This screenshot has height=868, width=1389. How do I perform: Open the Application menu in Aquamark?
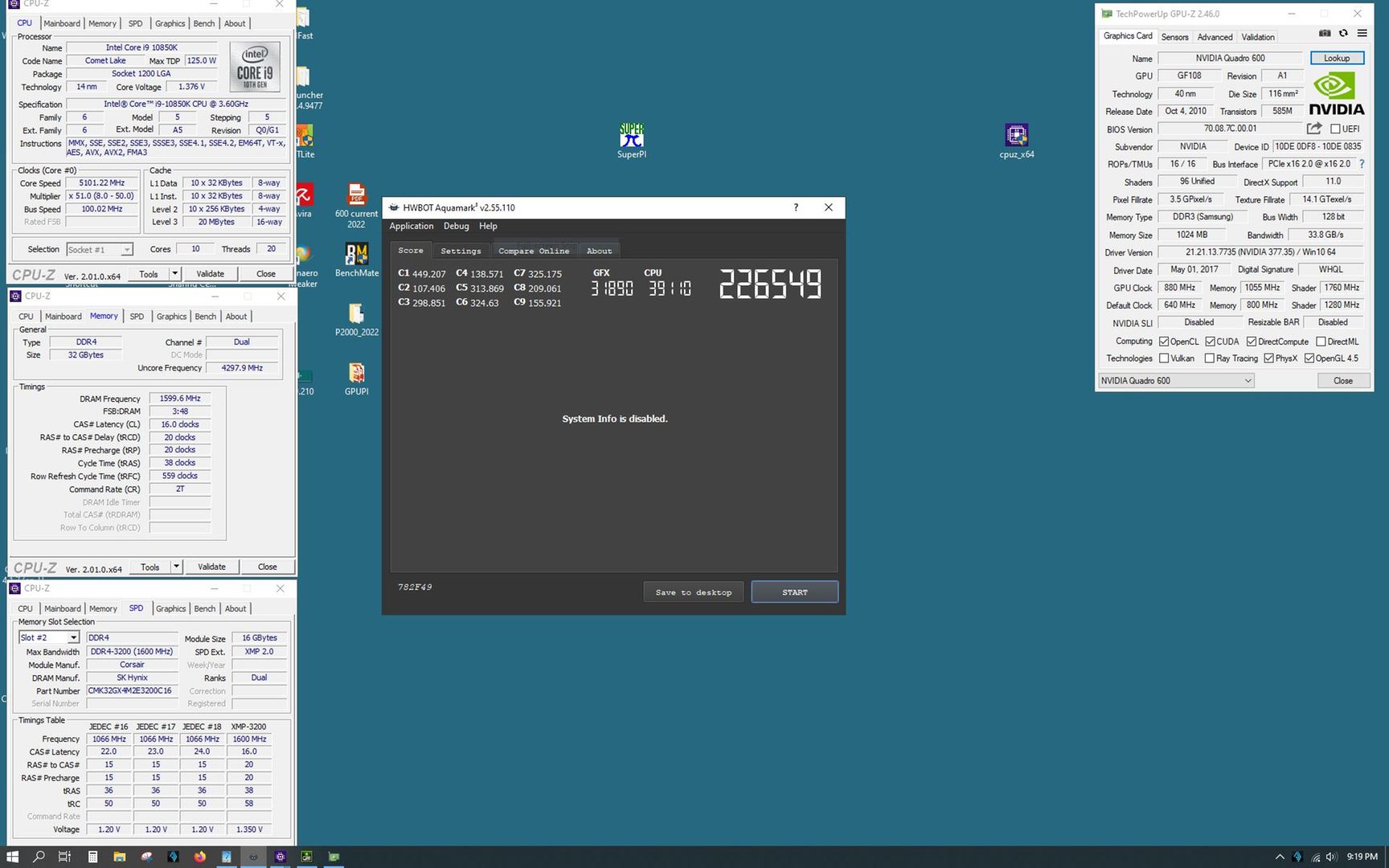(x=412, y=227)
